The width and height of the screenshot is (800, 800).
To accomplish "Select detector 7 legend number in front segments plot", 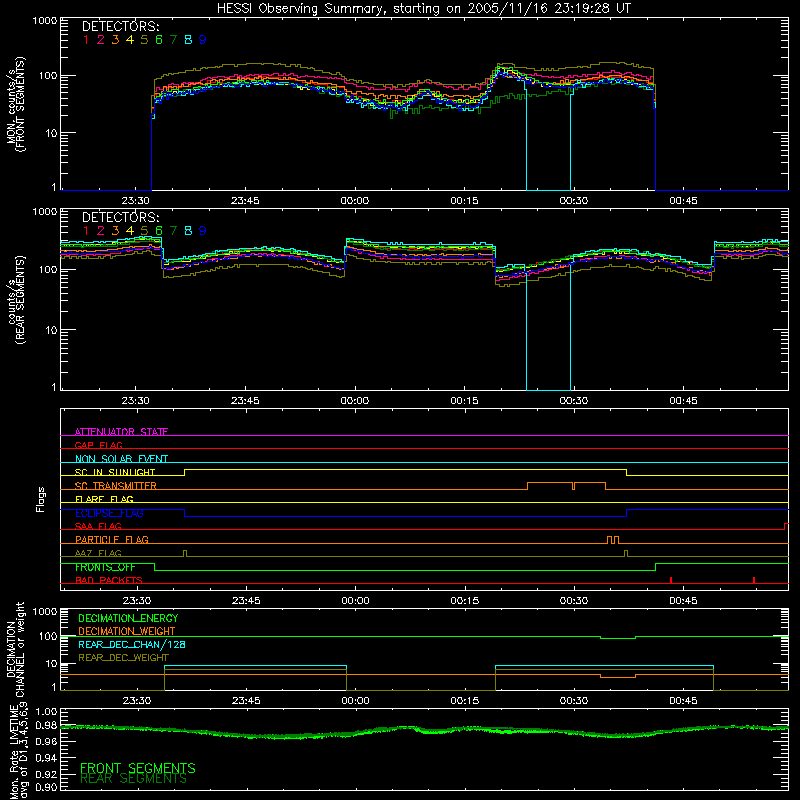I will coord(173,40).
